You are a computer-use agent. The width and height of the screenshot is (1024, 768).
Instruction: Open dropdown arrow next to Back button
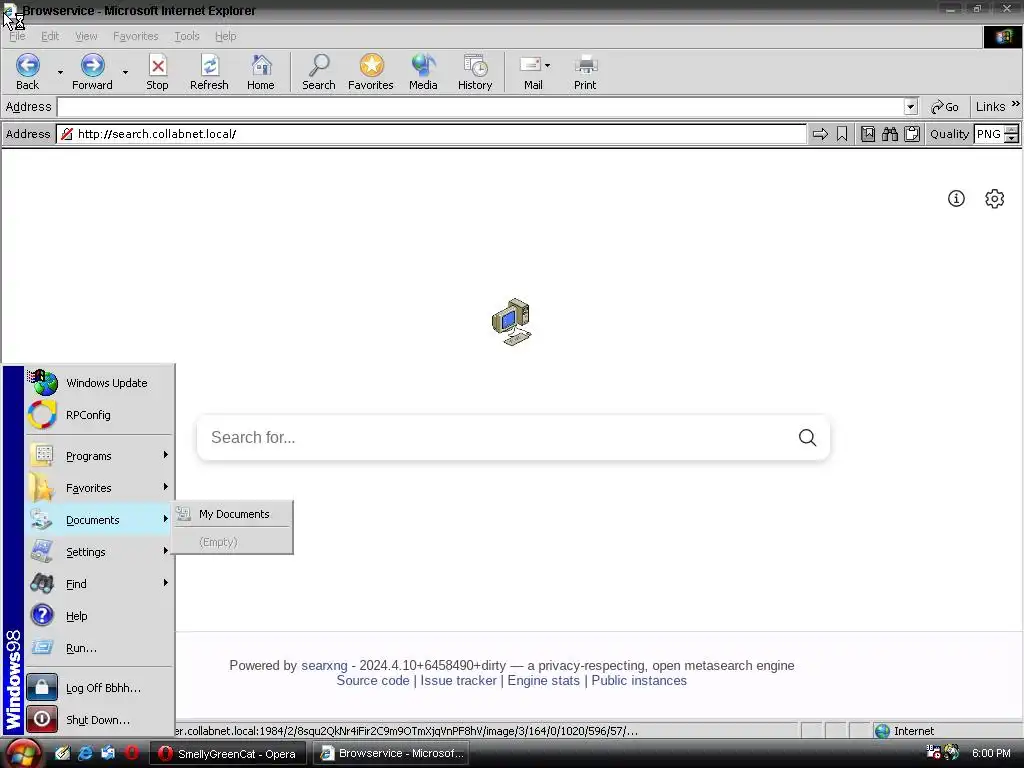point(60,72)
